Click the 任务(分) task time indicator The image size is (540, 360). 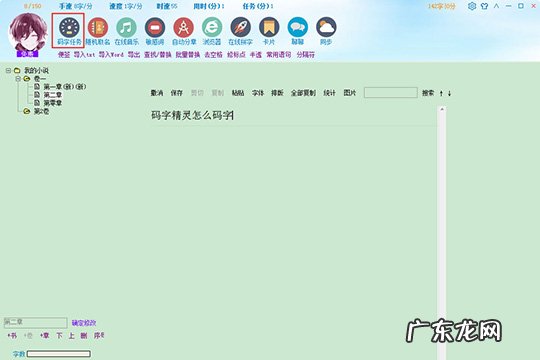pos(258,6)
